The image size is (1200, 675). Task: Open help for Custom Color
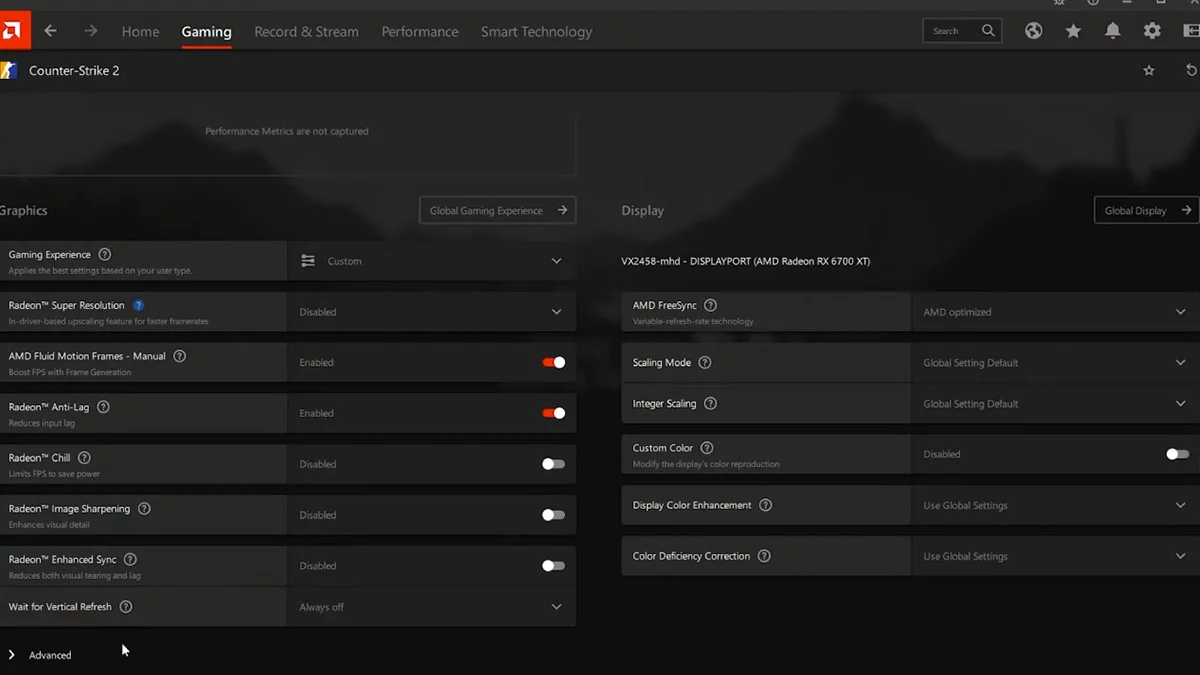[707, 448]
